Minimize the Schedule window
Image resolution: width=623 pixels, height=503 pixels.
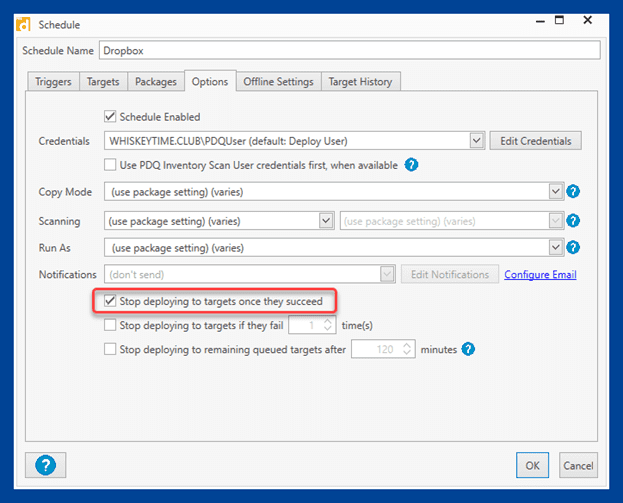coord(540,21)
